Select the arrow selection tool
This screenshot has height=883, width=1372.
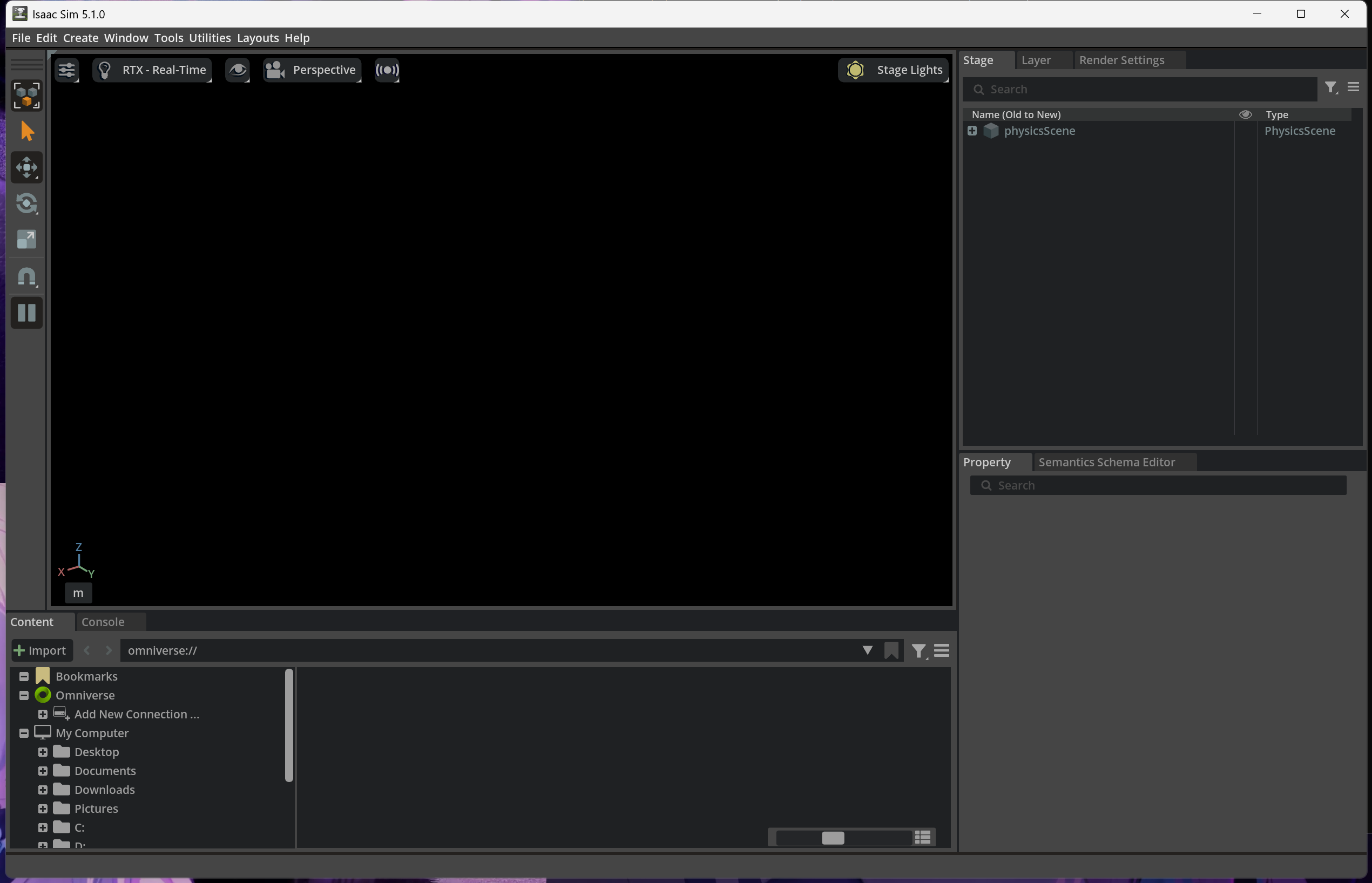(26, 131)
